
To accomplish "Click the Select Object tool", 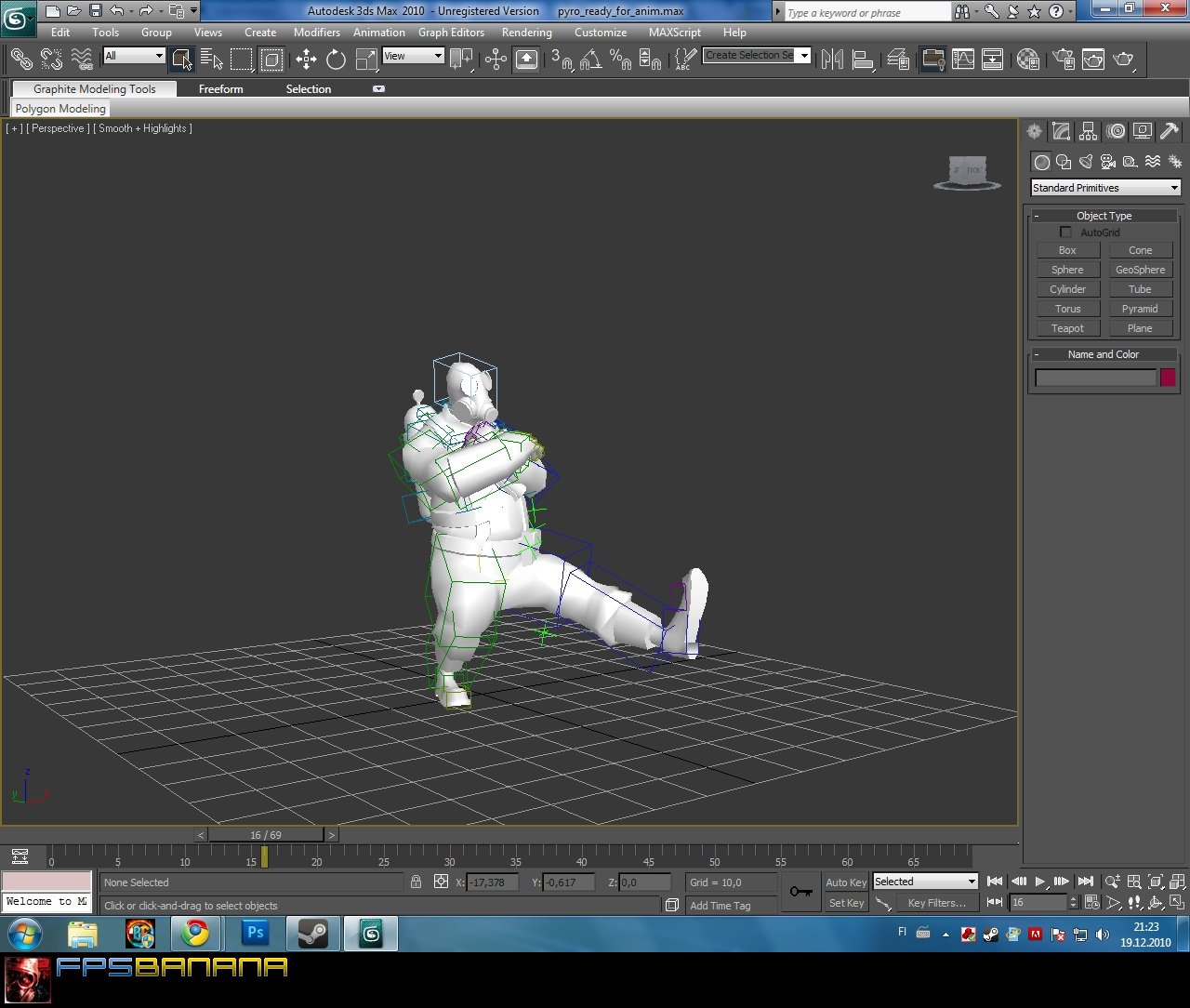I will (x=182, y=59).
